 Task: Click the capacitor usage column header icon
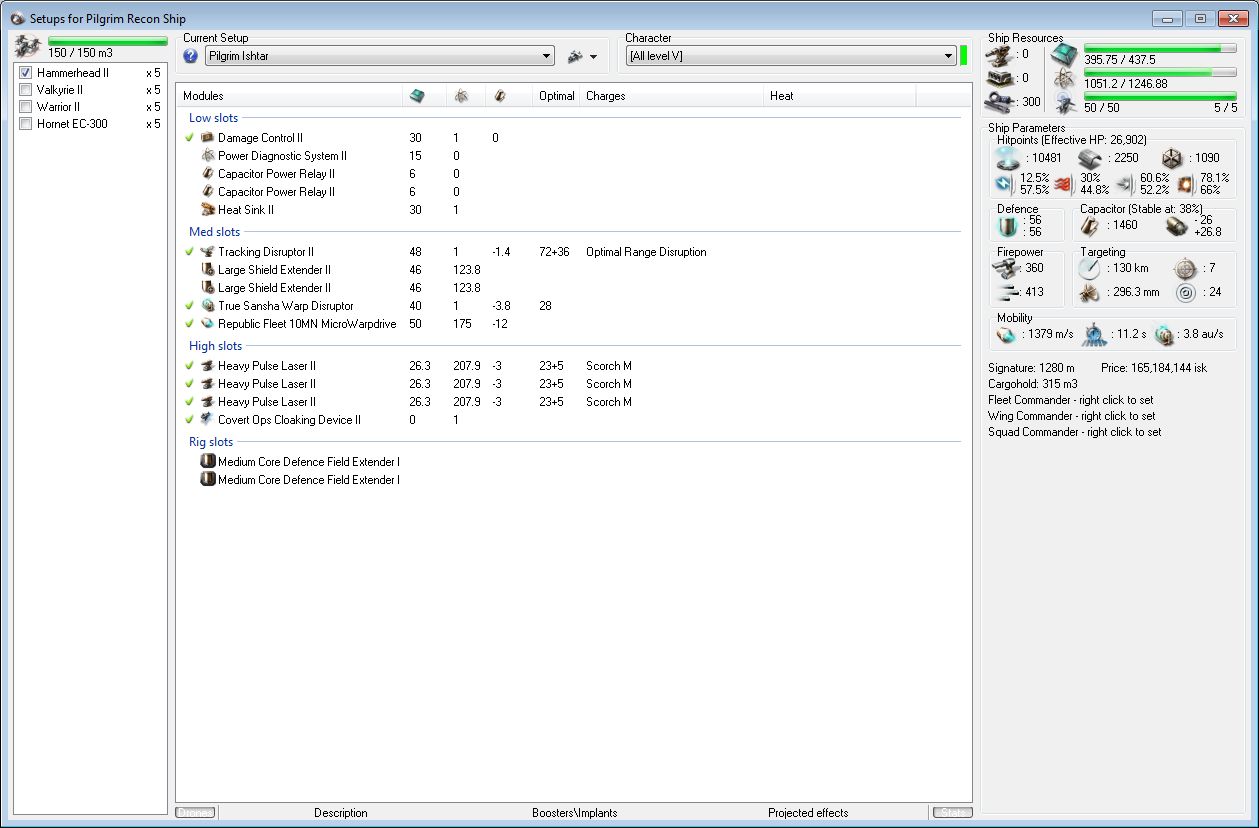[500, 96]
